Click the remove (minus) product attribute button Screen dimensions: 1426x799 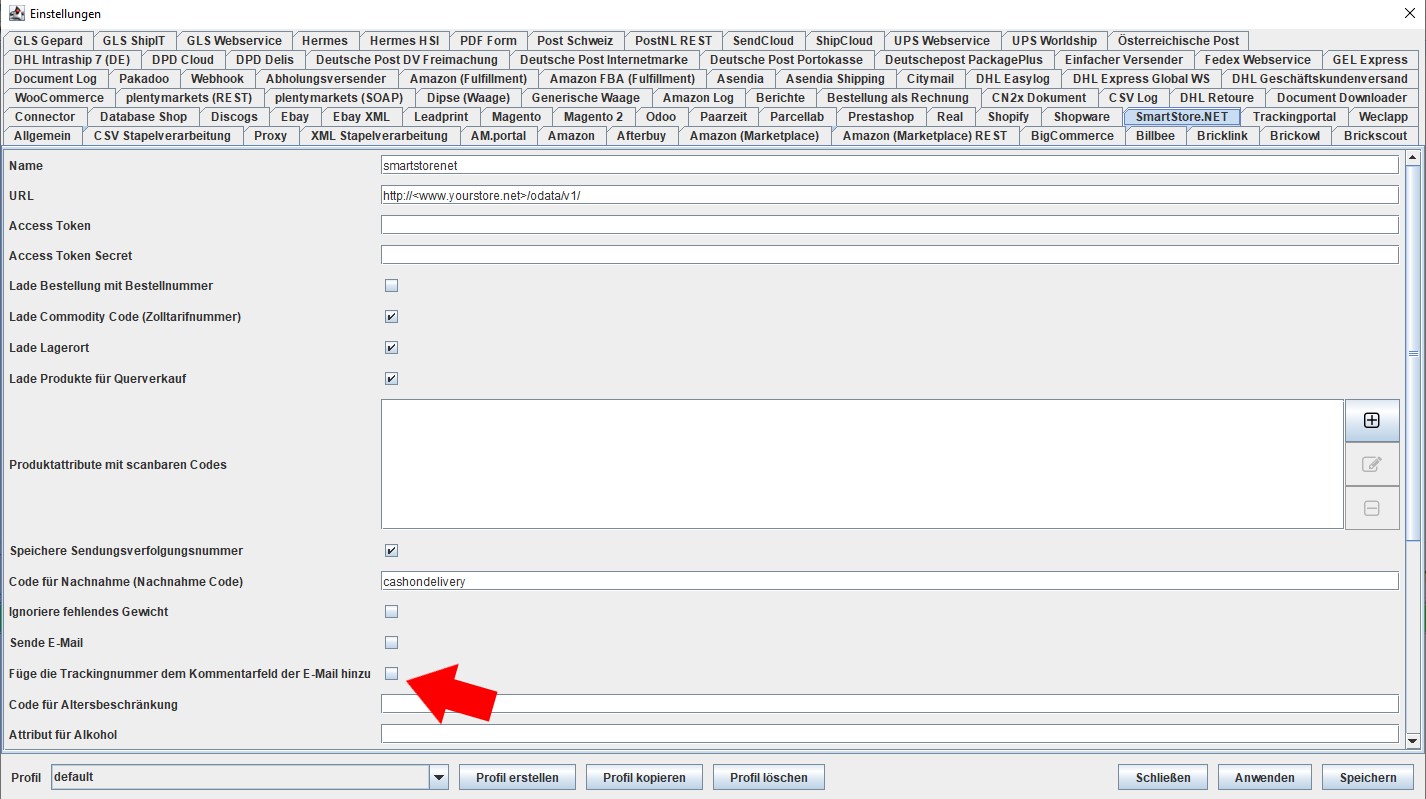(1372, 508)
